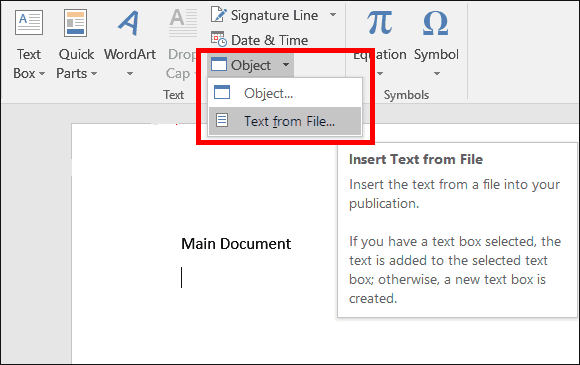Click the Equation pi icon
Viewport: 580px width, 365px height.
tap(380, 23)
